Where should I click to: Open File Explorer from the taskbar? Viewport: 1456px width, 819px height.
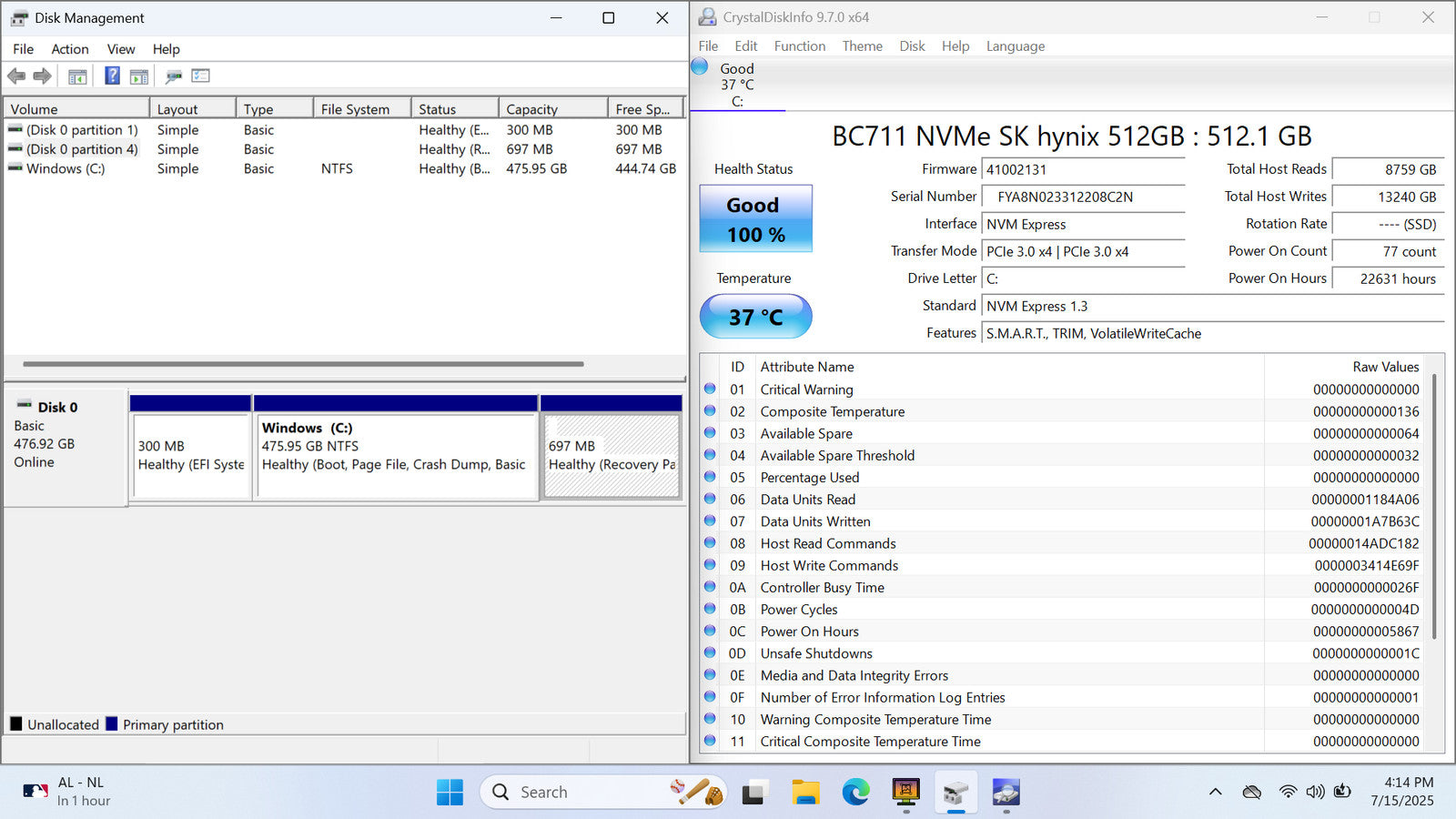pyautogui.click(x=805, y=793)
